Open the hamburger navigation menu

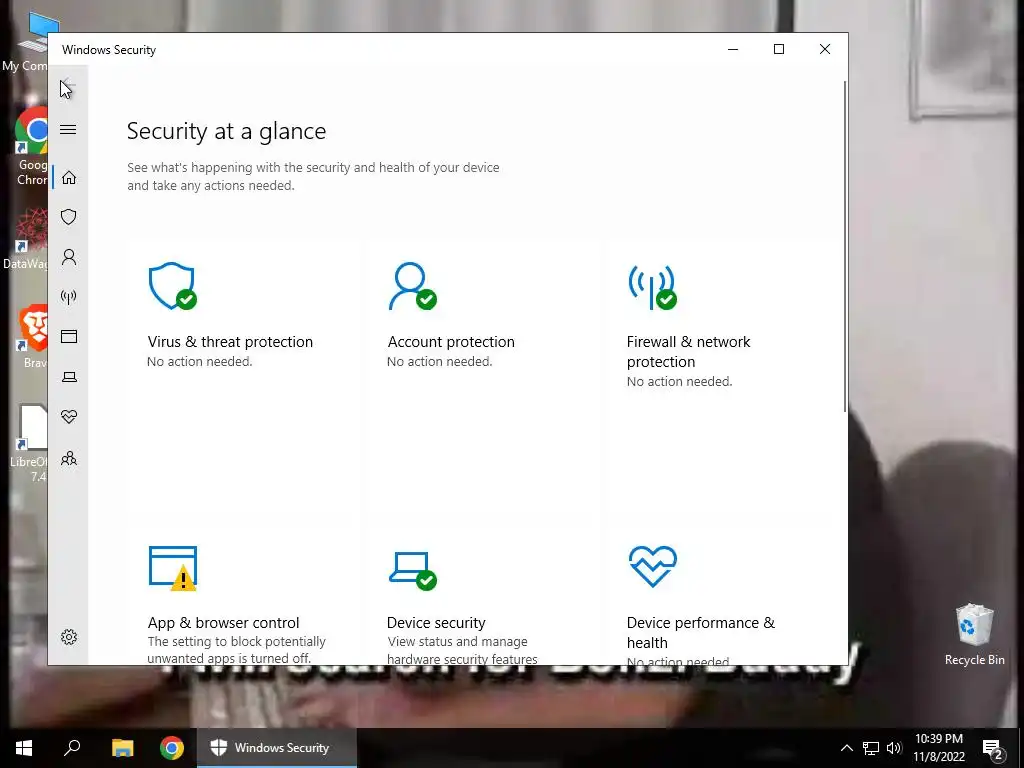[68, 129]
